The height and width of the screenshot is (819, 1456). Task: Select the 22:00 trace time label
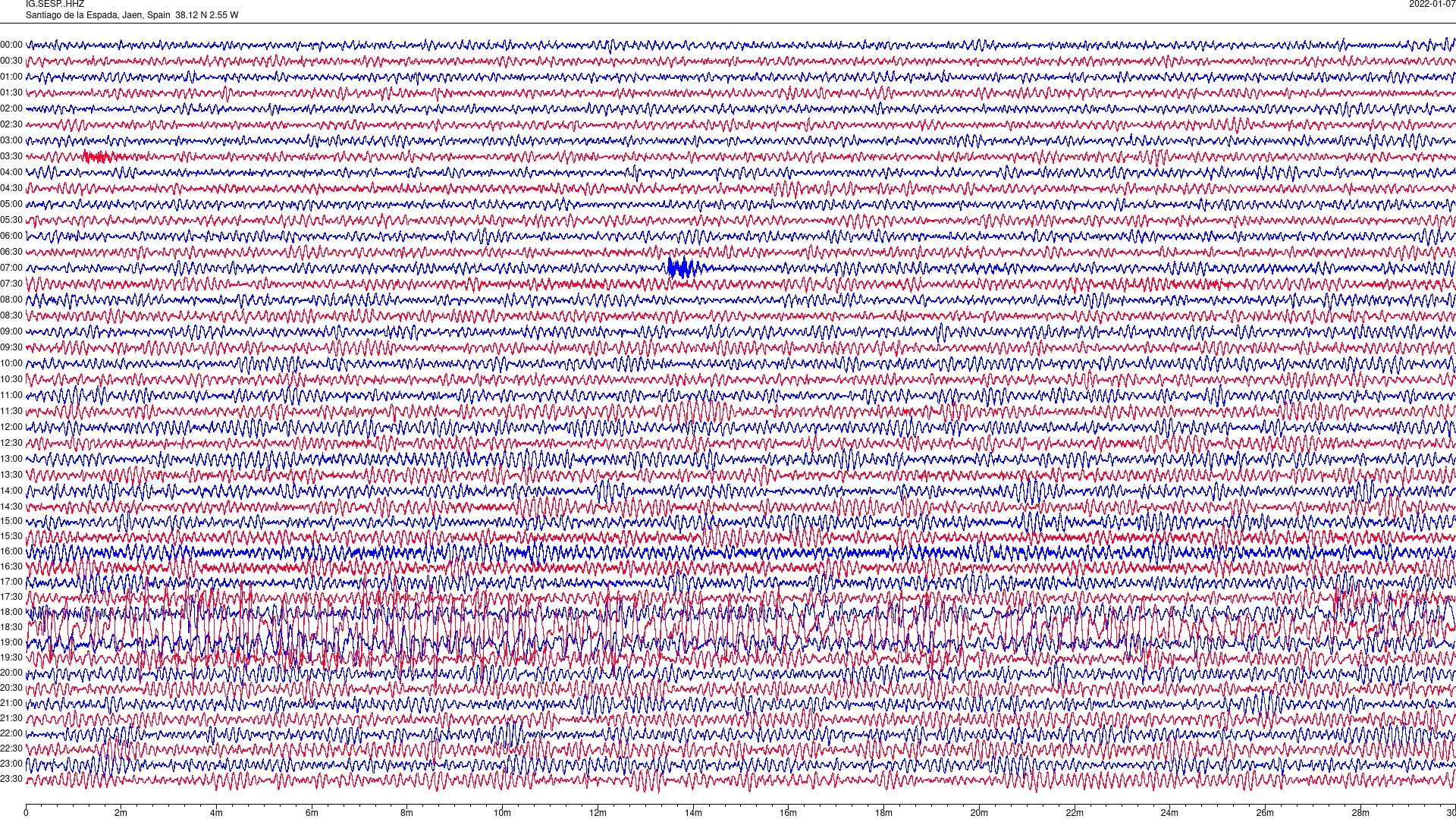pos(11,733)
